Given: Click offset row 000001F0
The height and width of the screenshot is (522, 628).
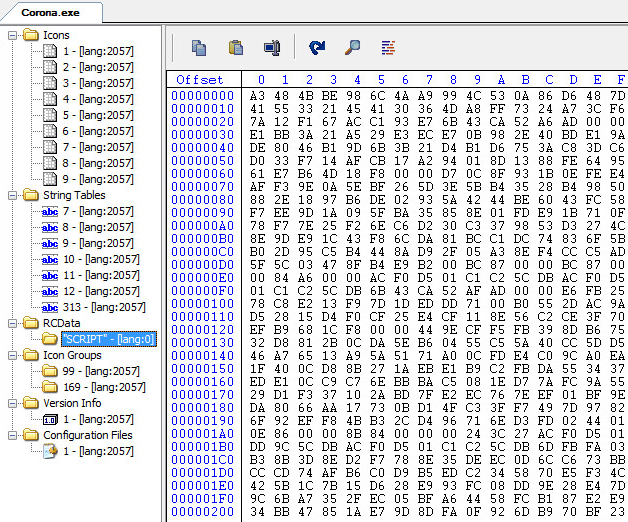Looking at the screenshot, I should pyautogui.click(x=203, y=499).
